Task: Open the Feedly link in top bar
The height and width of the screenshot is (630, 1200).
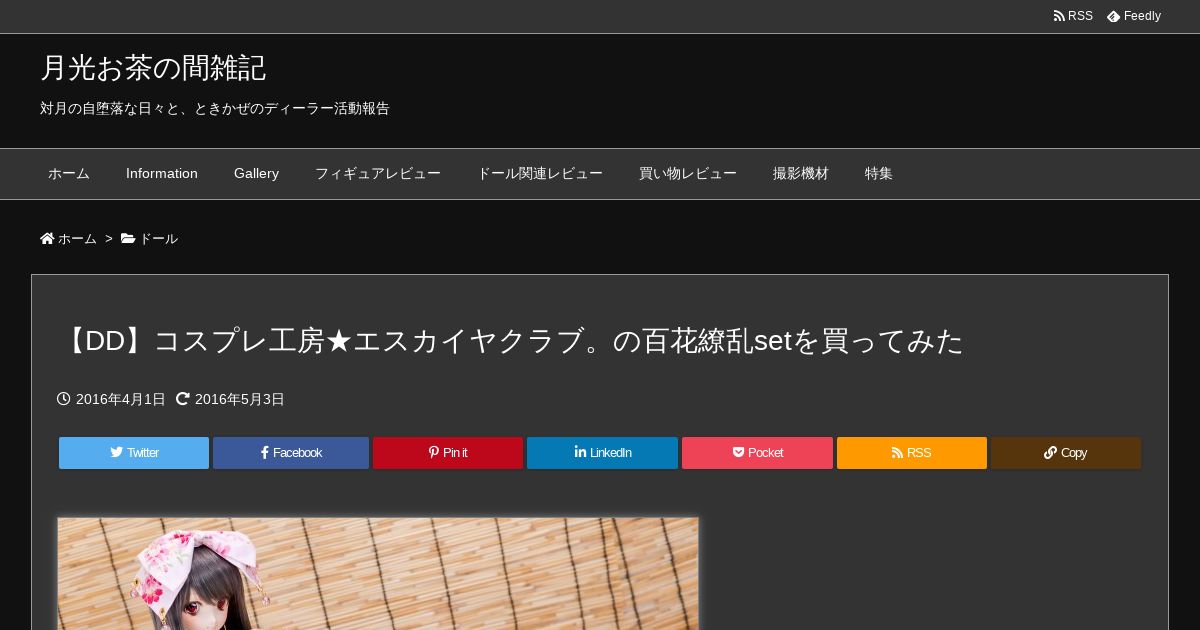Action: pyautogui.click(x=1134, y=16)
